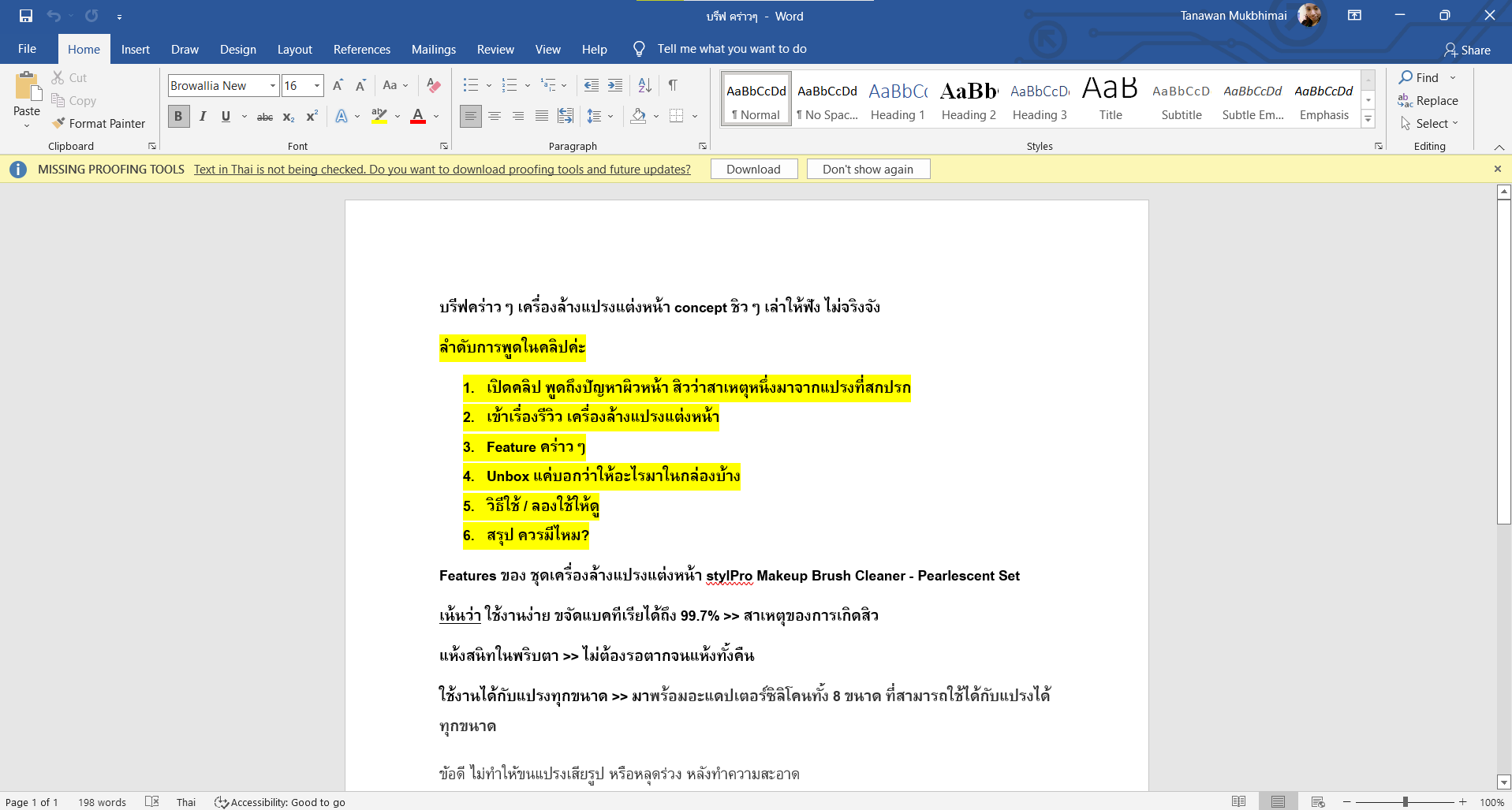Apply subscript formatting
The height and width of the screenshot is (810, 1512).
(289, 117)
